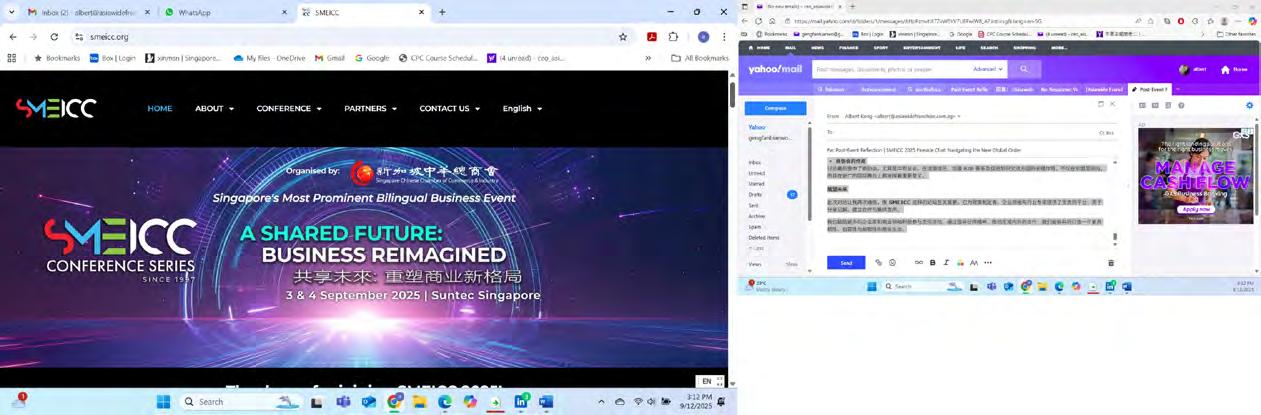Open Adobe Acrobat extension in Chrome
The height and width of the screenshot is (415, 1261).
click(x=651, y=37)
